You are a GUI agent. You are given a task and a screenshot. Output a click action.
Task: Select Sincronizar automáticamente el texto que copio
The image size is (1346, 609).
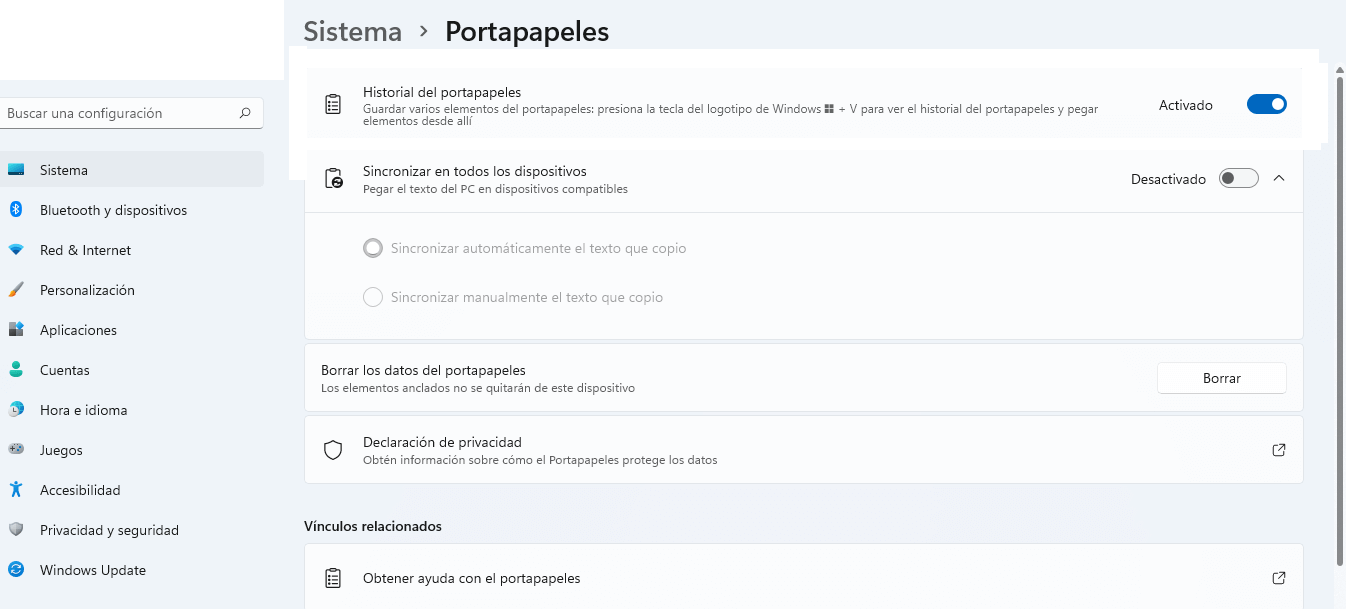point(525,248)
